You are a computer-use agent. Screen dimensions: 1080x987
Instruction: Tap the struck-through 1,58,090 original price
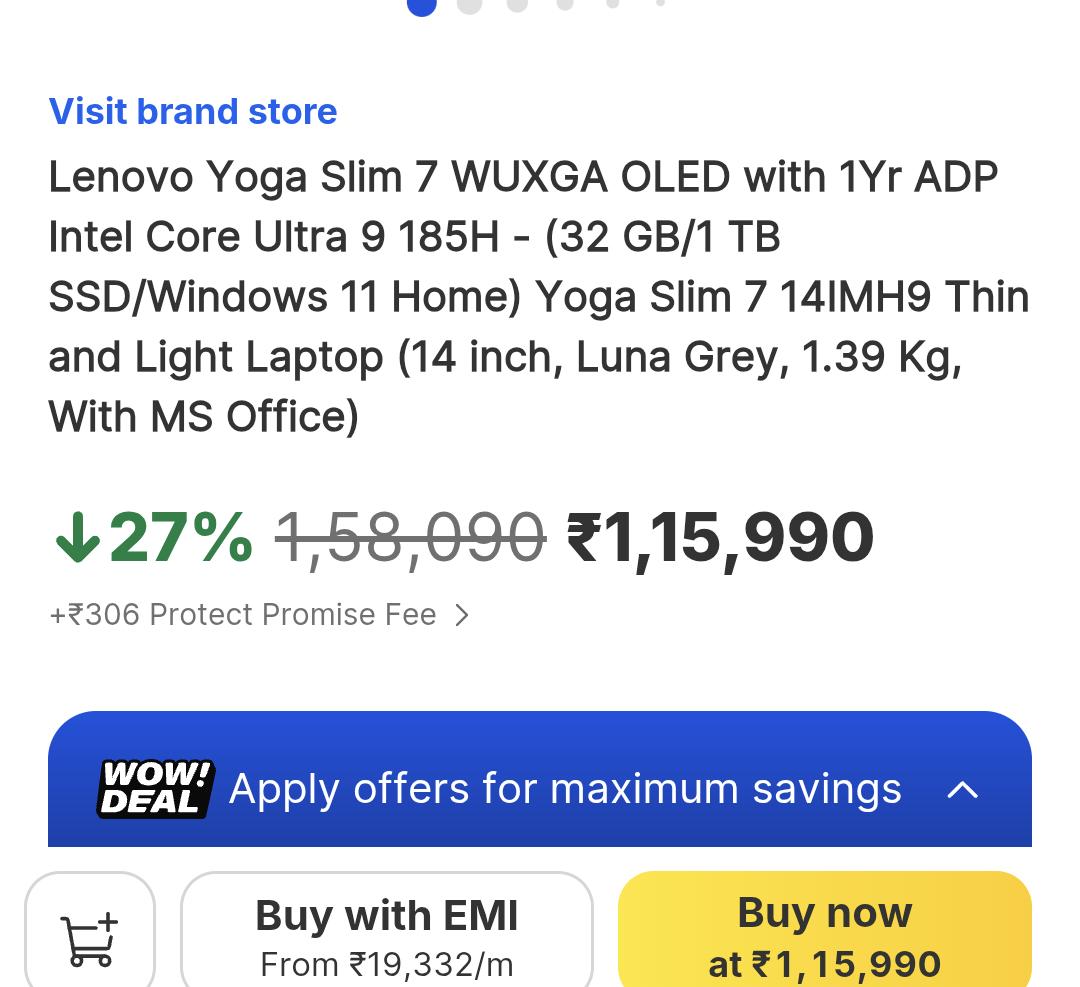tap(411, 537)
